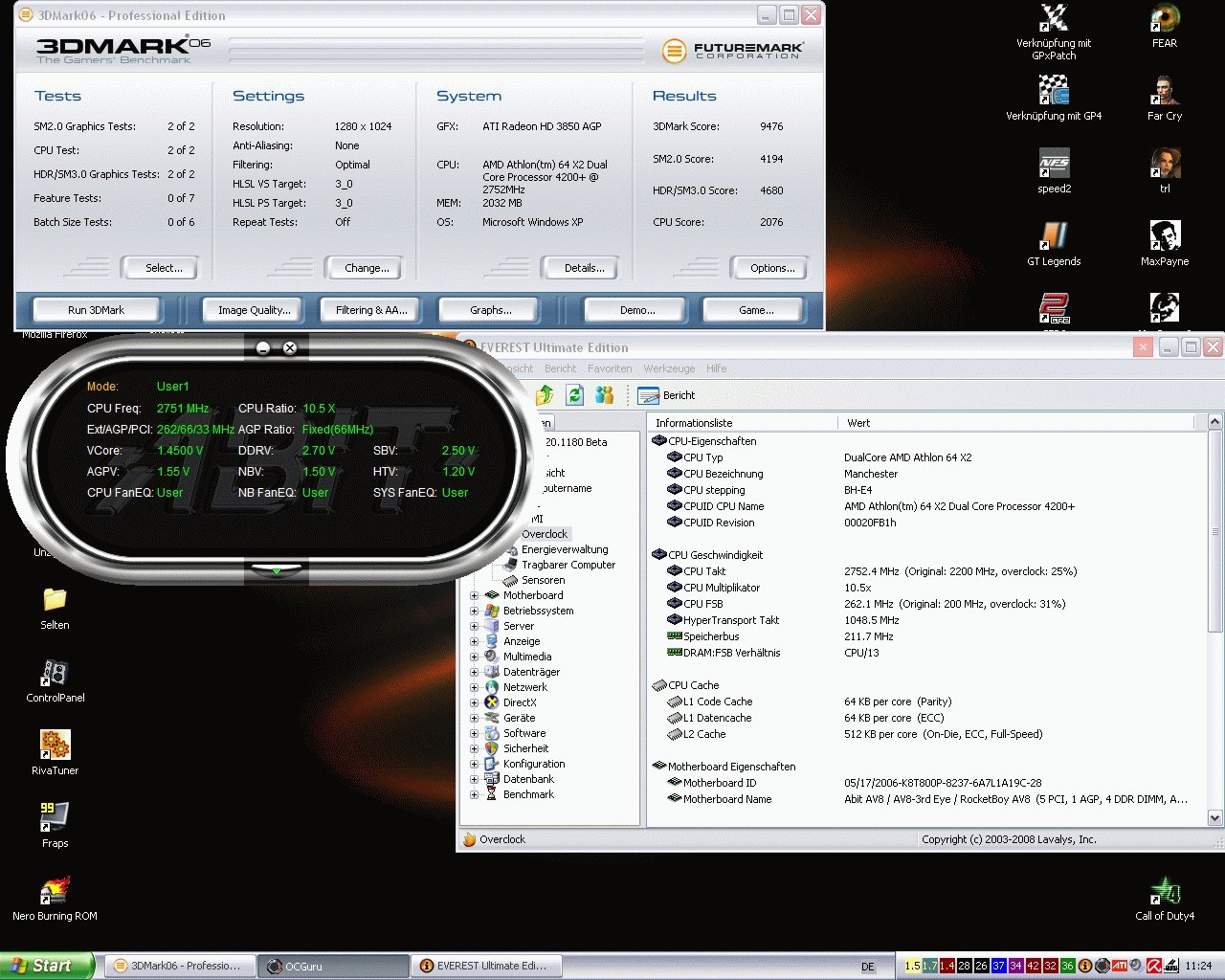Image resolution: width=1225 pixels, height=980 pixels.
Task: Click the Bericht report toolbar button
Action: 666,394
